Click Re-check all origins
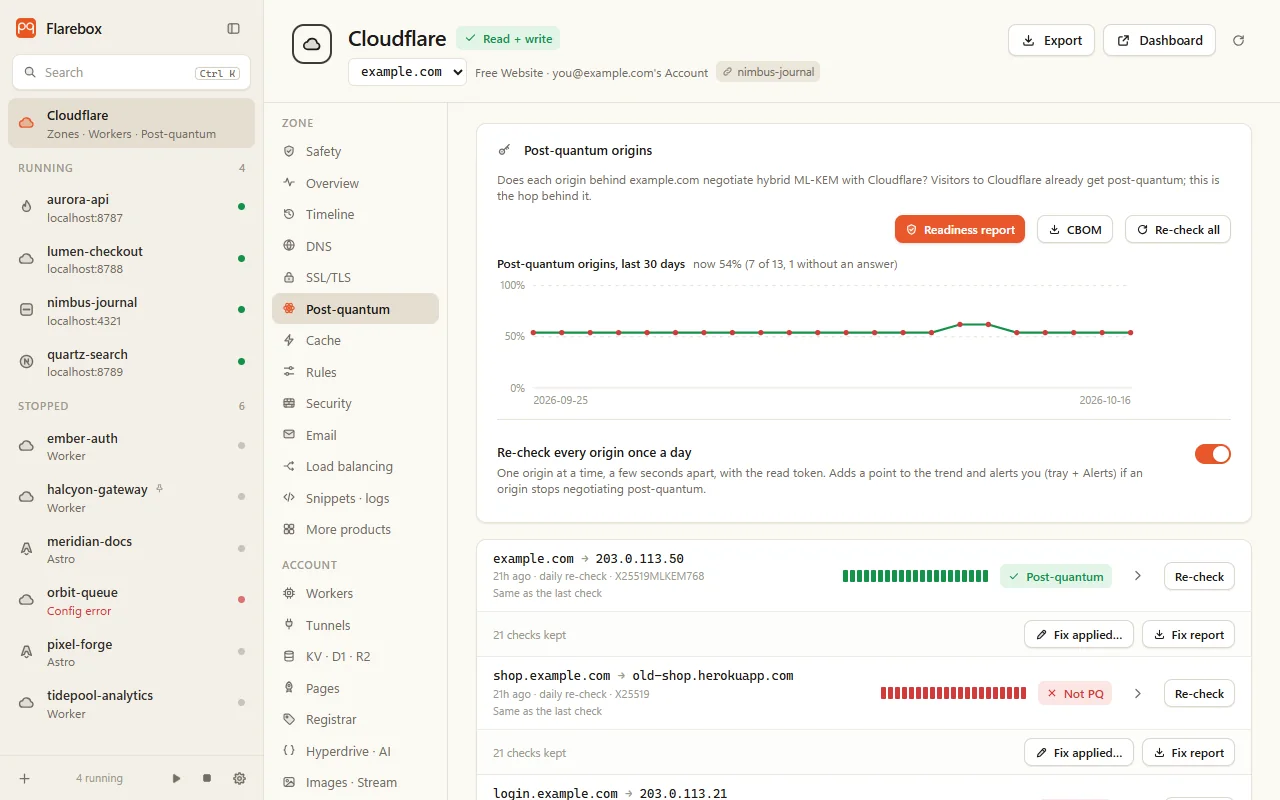 point(1178,229)
